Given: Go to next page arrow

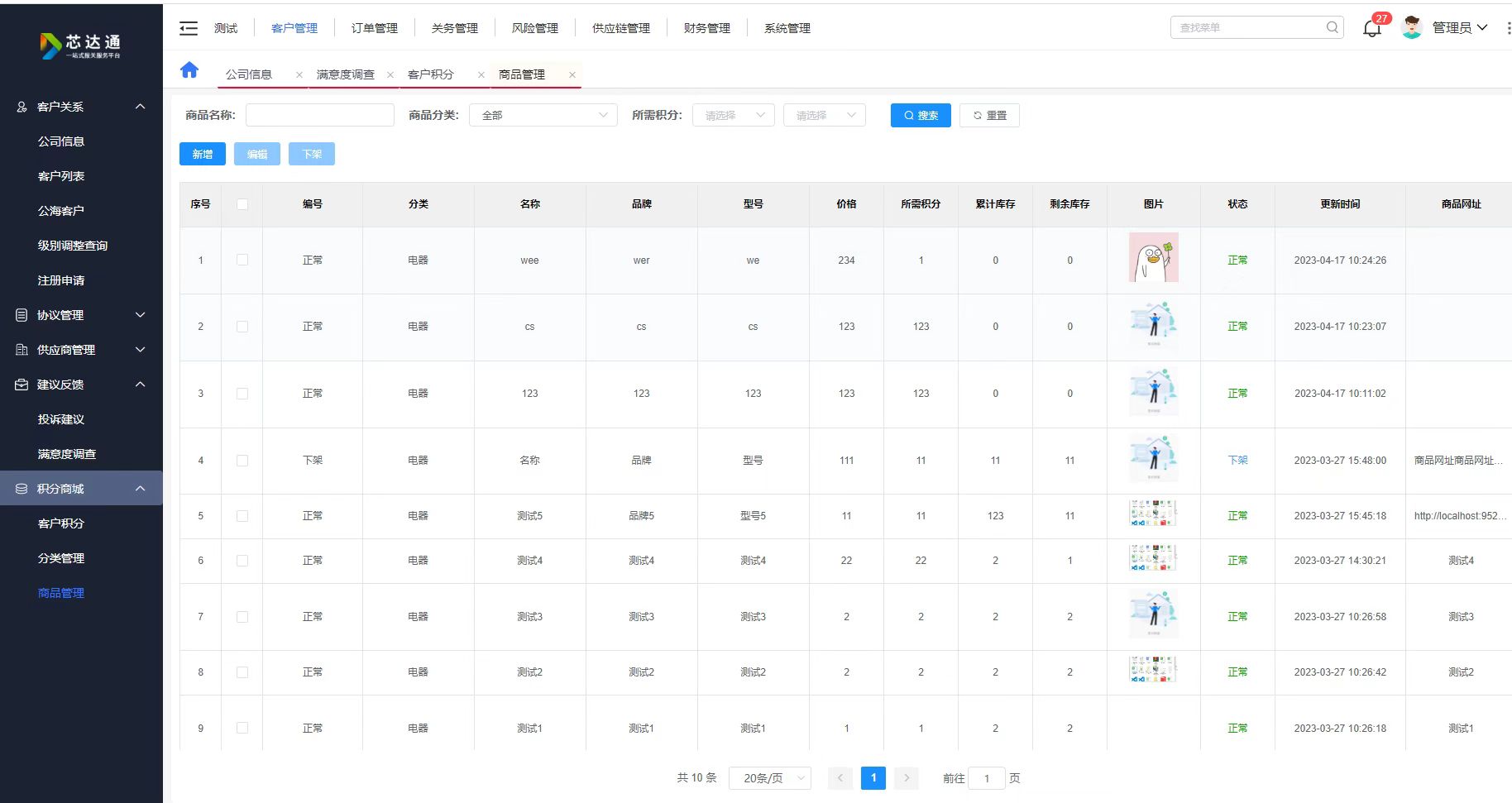Looking at the screenshot, I should click(907, 778).
